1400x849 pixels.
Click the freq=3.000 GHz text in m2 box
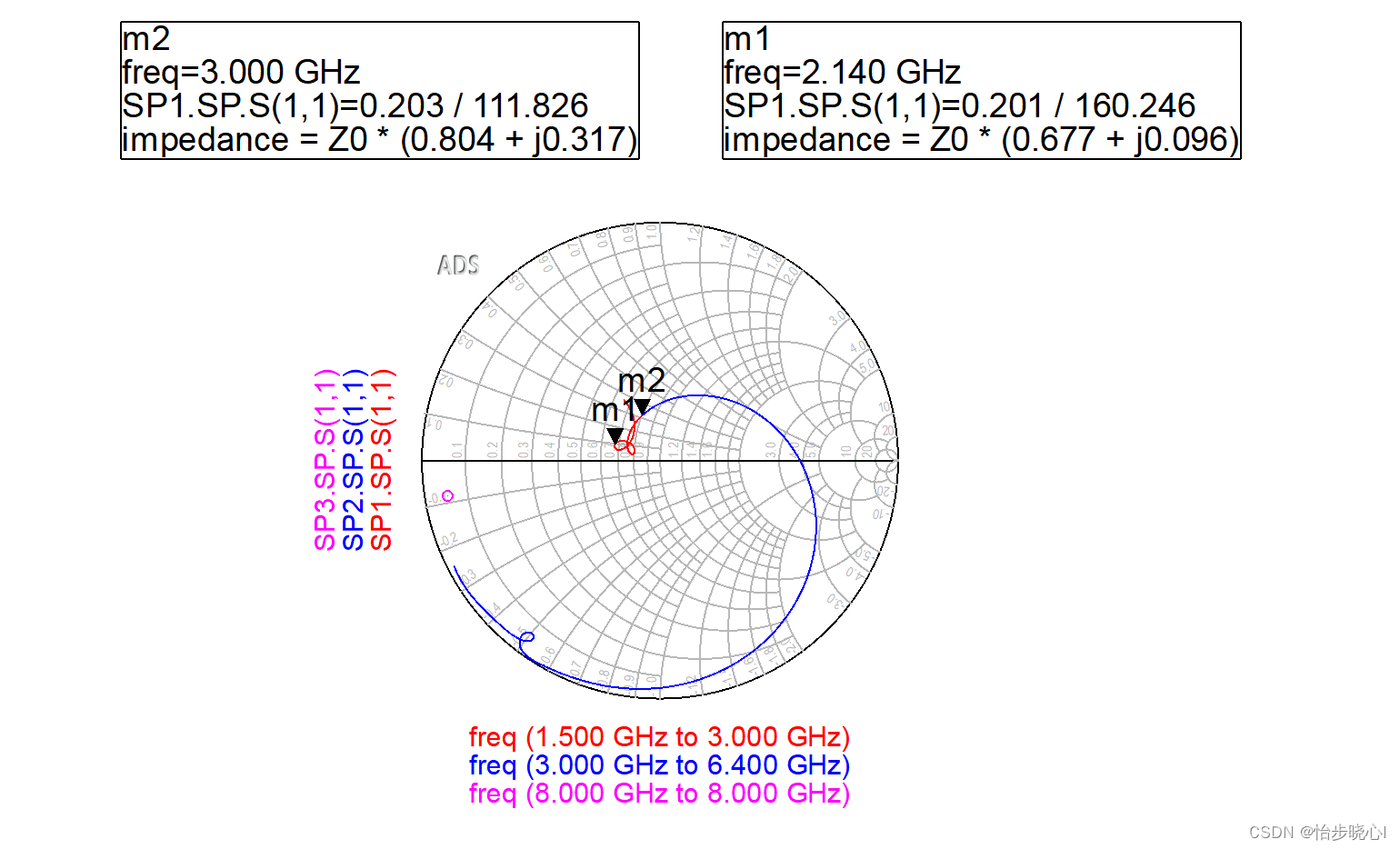pyautogui.click(x=241, y=72)
